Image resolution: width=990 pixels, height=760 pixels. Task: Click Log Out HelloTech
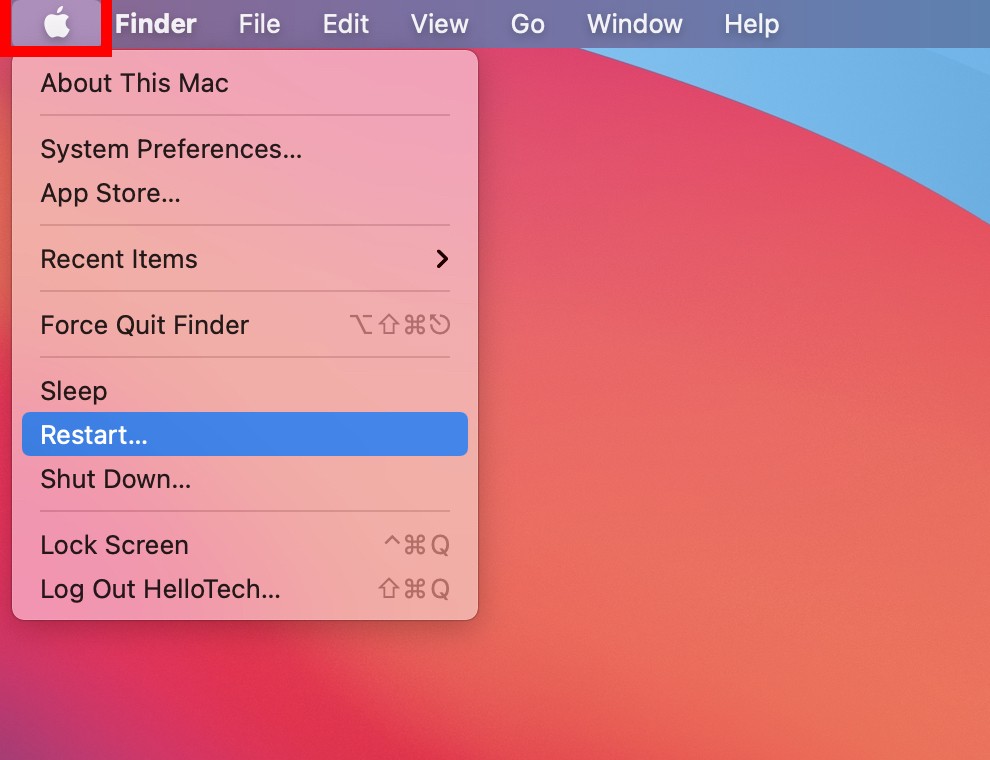(x=160, y=589)
